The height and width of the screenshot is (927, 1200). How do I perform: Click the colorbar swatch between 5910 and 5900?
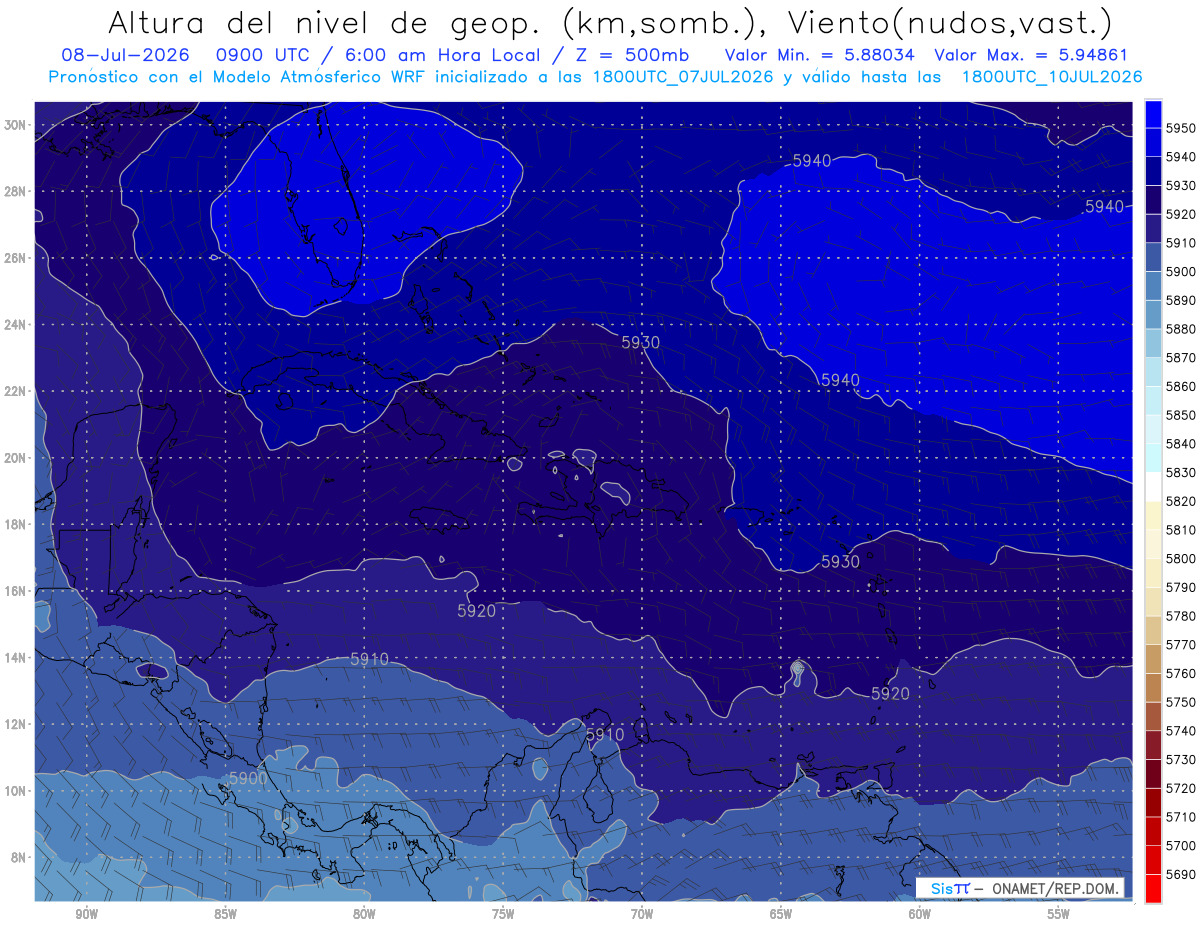point(1153,257)
